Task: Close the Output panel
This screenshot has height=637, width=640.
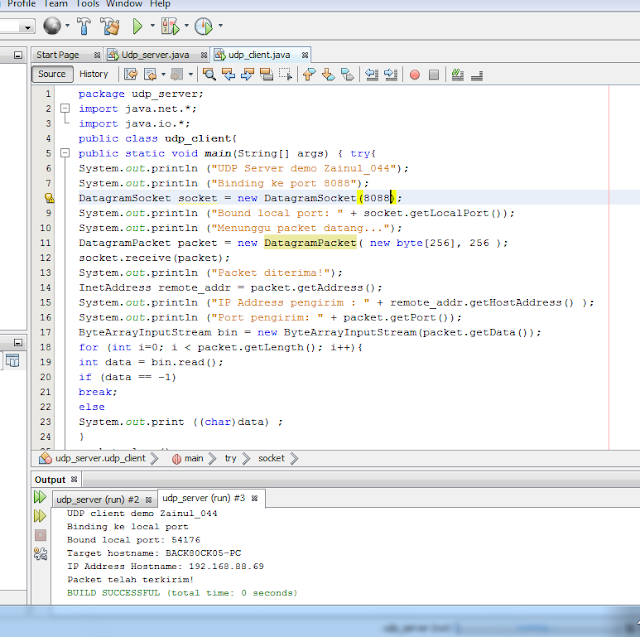Action: [74, 479]
